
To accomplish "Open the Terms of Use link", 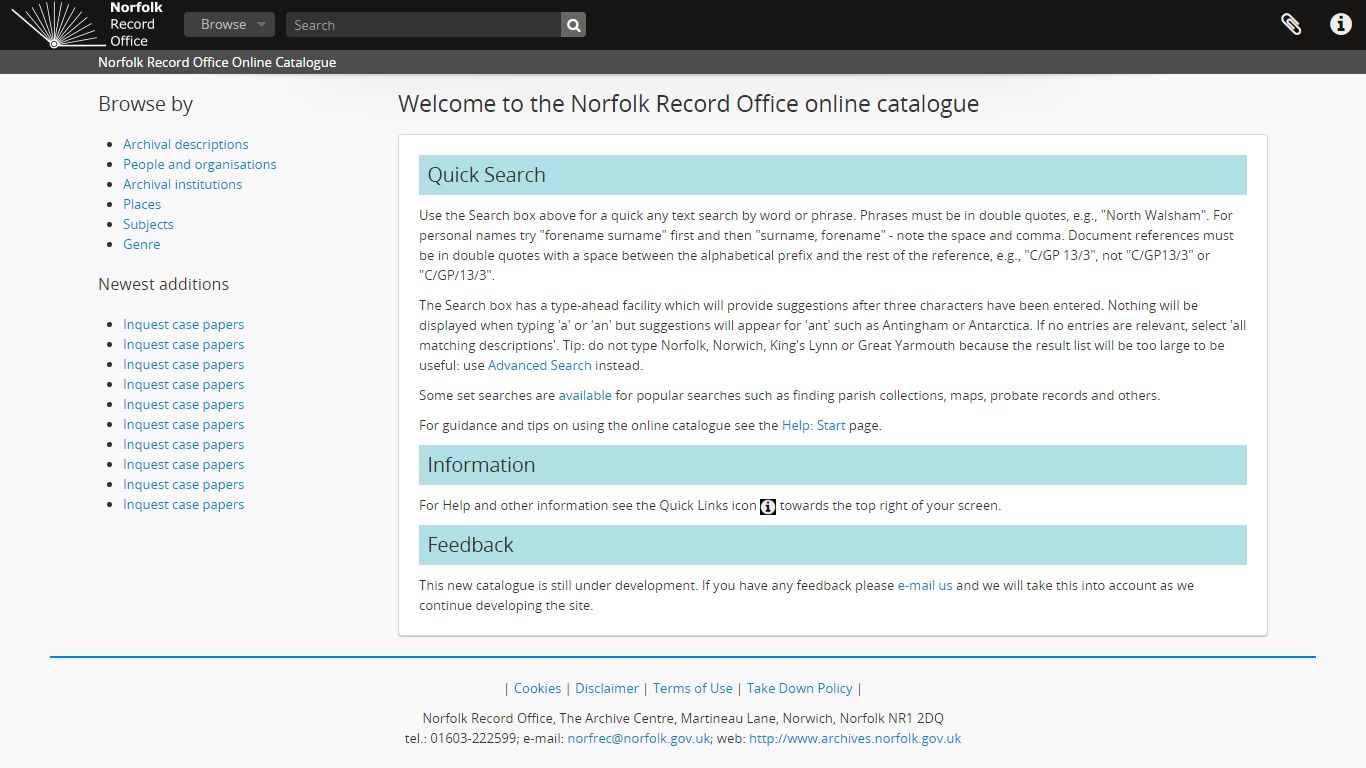I will point(693,688).
